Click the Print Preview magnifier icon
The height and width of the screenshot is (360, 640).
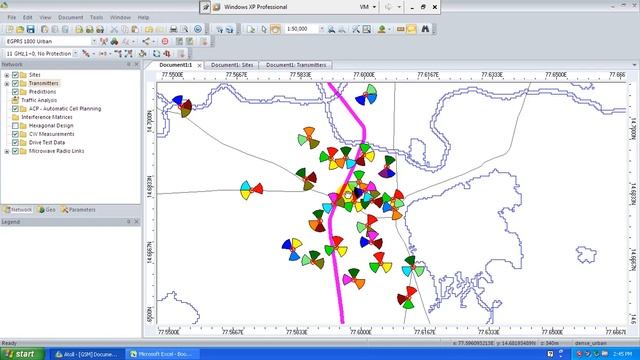pos(185,29)
